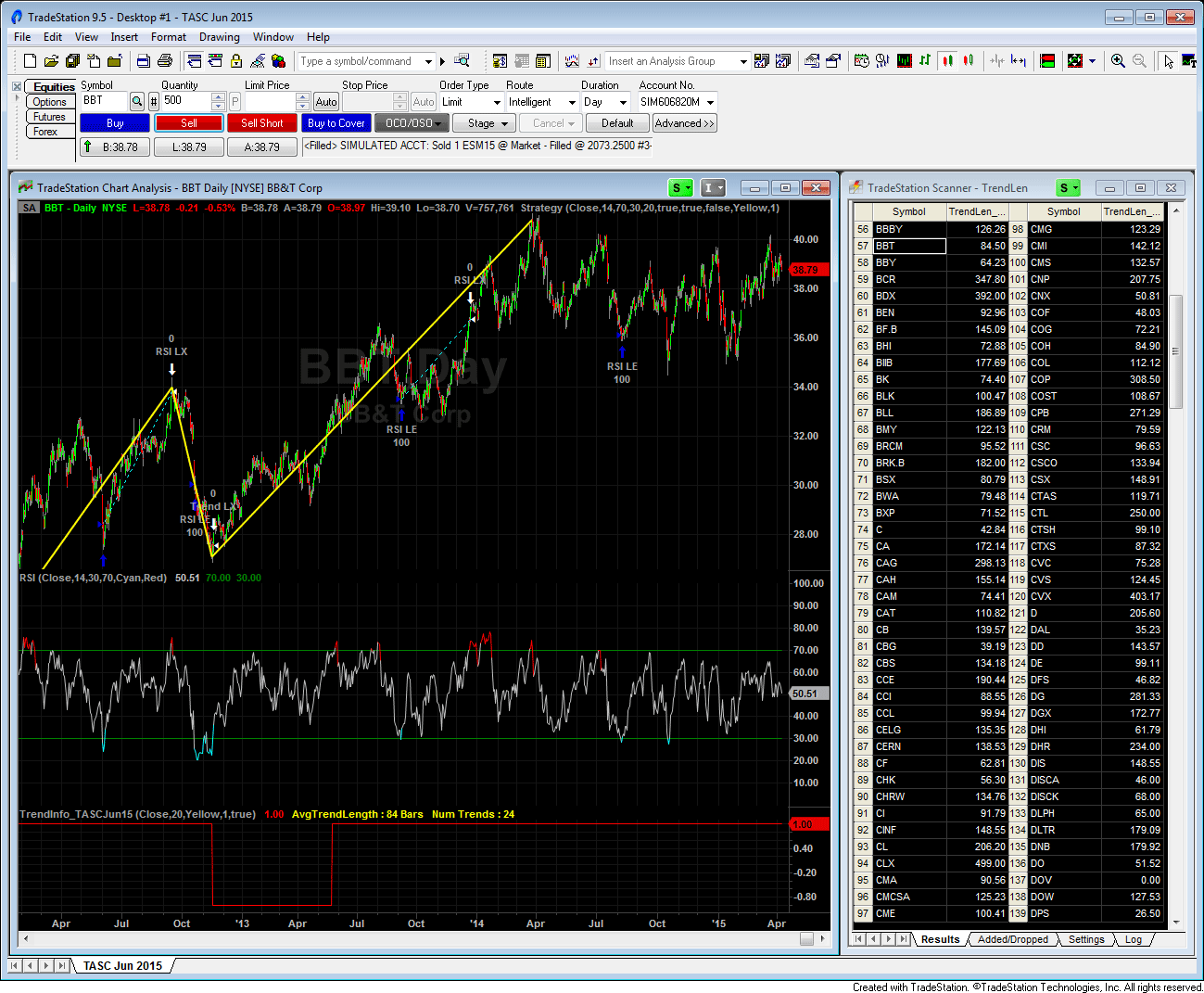This screenshot has height=993, width=1204.
Task: Click the green up arrow bid indicator
Action: pyautogui.click(x=87, y=146)
